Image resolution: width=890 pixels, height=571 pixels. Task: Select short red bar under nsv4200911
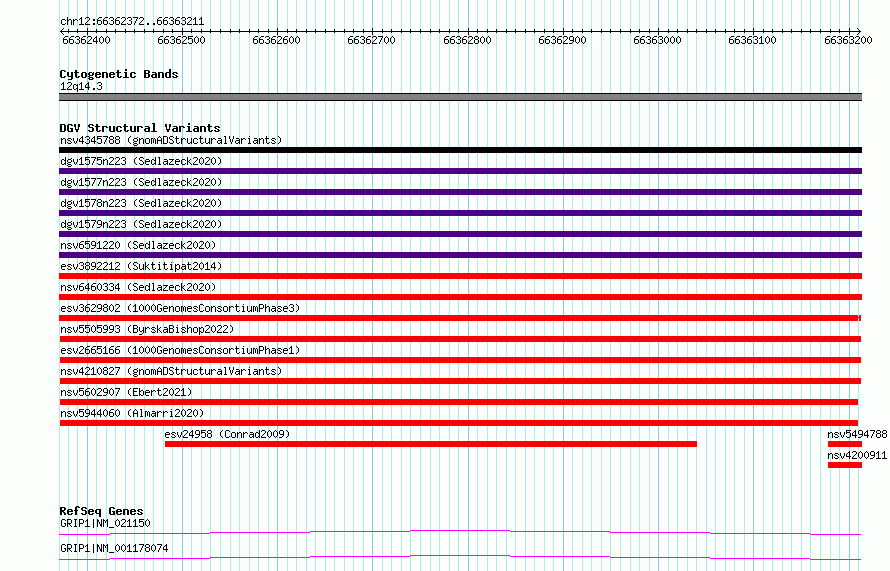pos(845,465)
